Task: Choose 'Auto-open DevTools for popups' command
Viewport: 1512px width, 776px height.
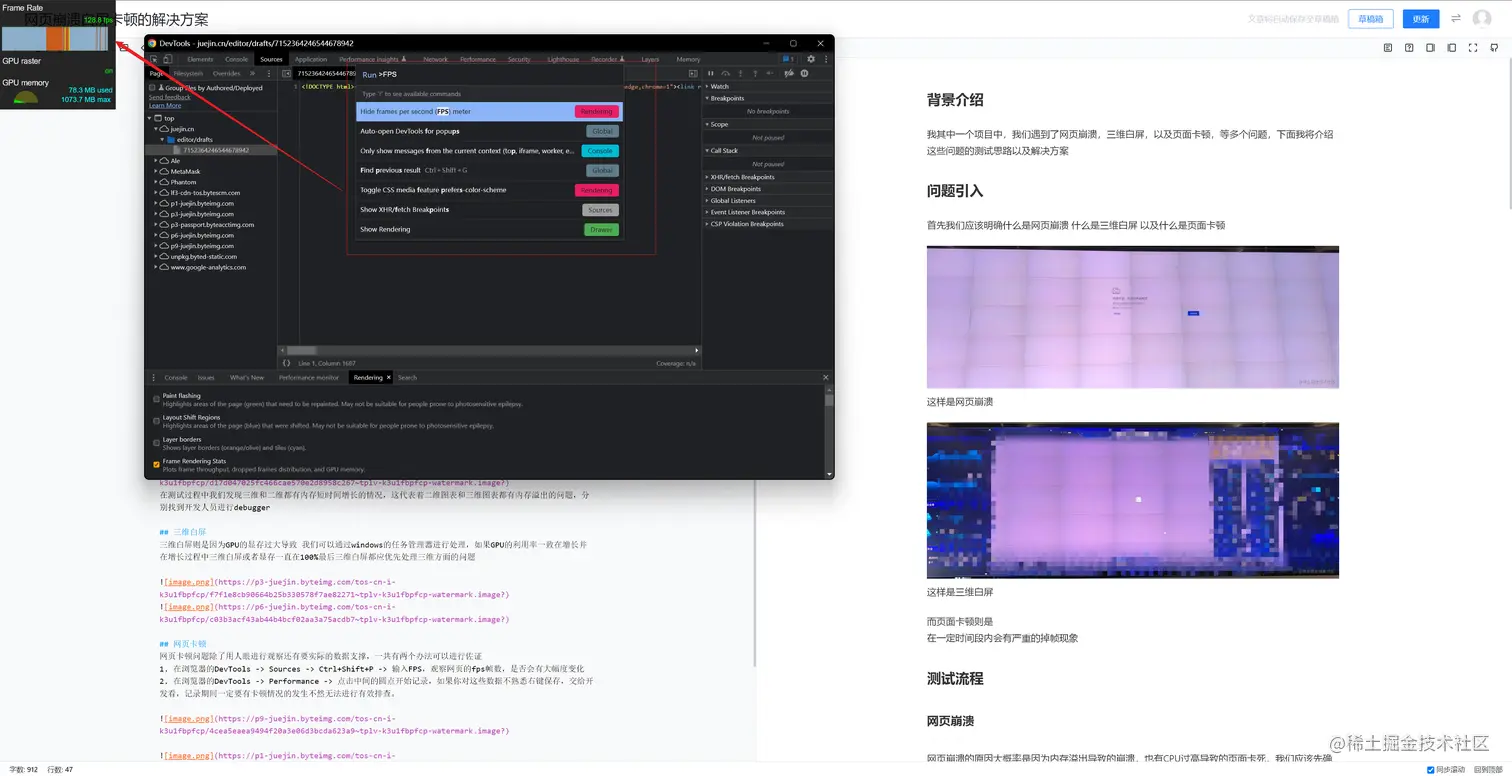Action: click(x=489, y=131)
